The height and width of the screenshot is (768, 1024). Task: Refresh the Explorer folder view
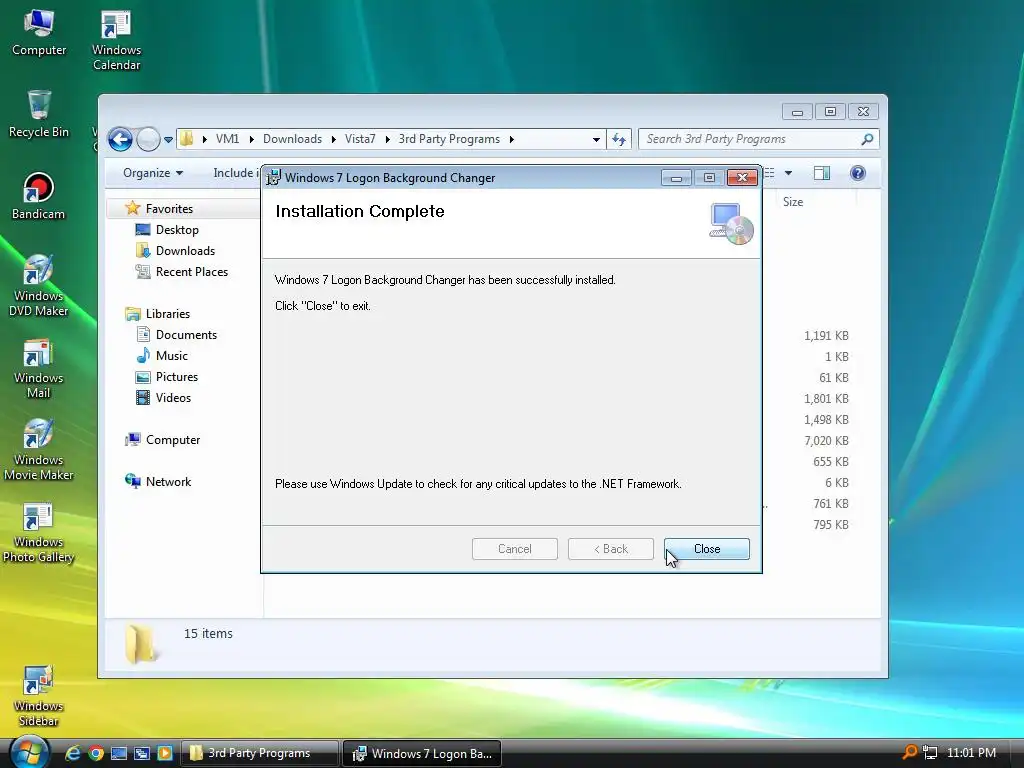tap(618, 139)
